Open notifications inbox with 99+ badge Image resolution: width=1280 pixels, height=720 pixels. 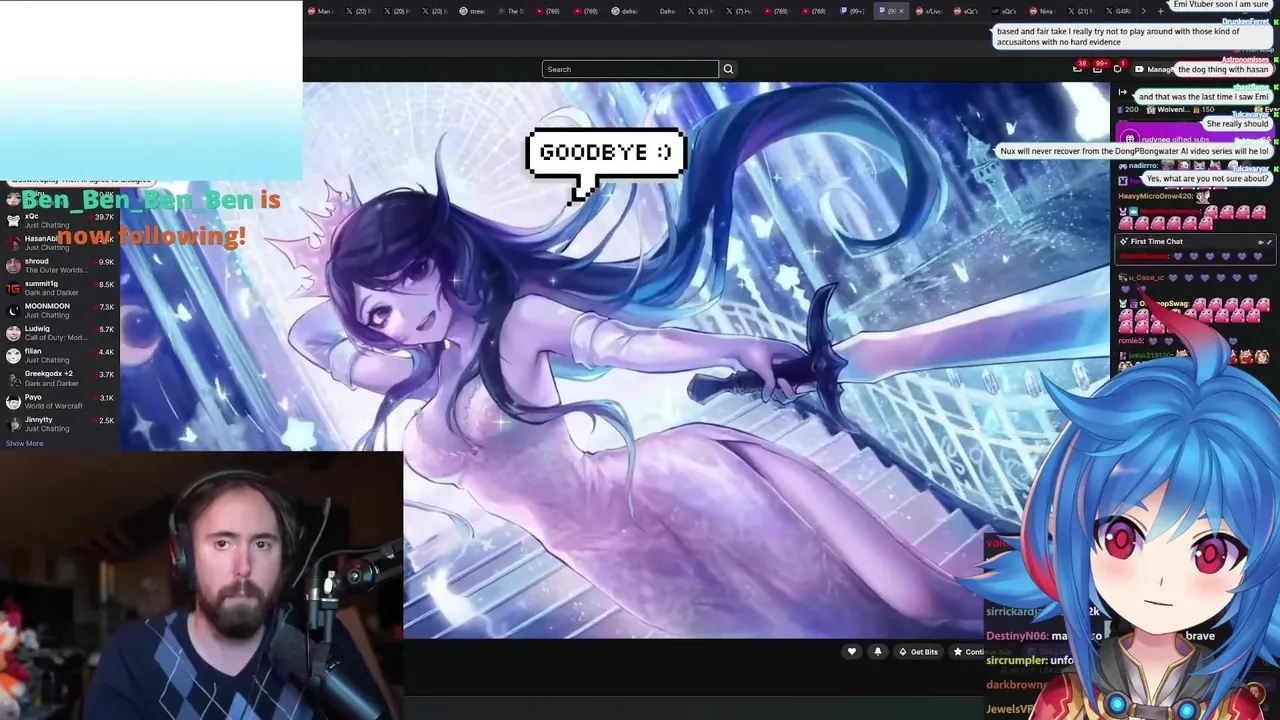[x=1098, y=68]
